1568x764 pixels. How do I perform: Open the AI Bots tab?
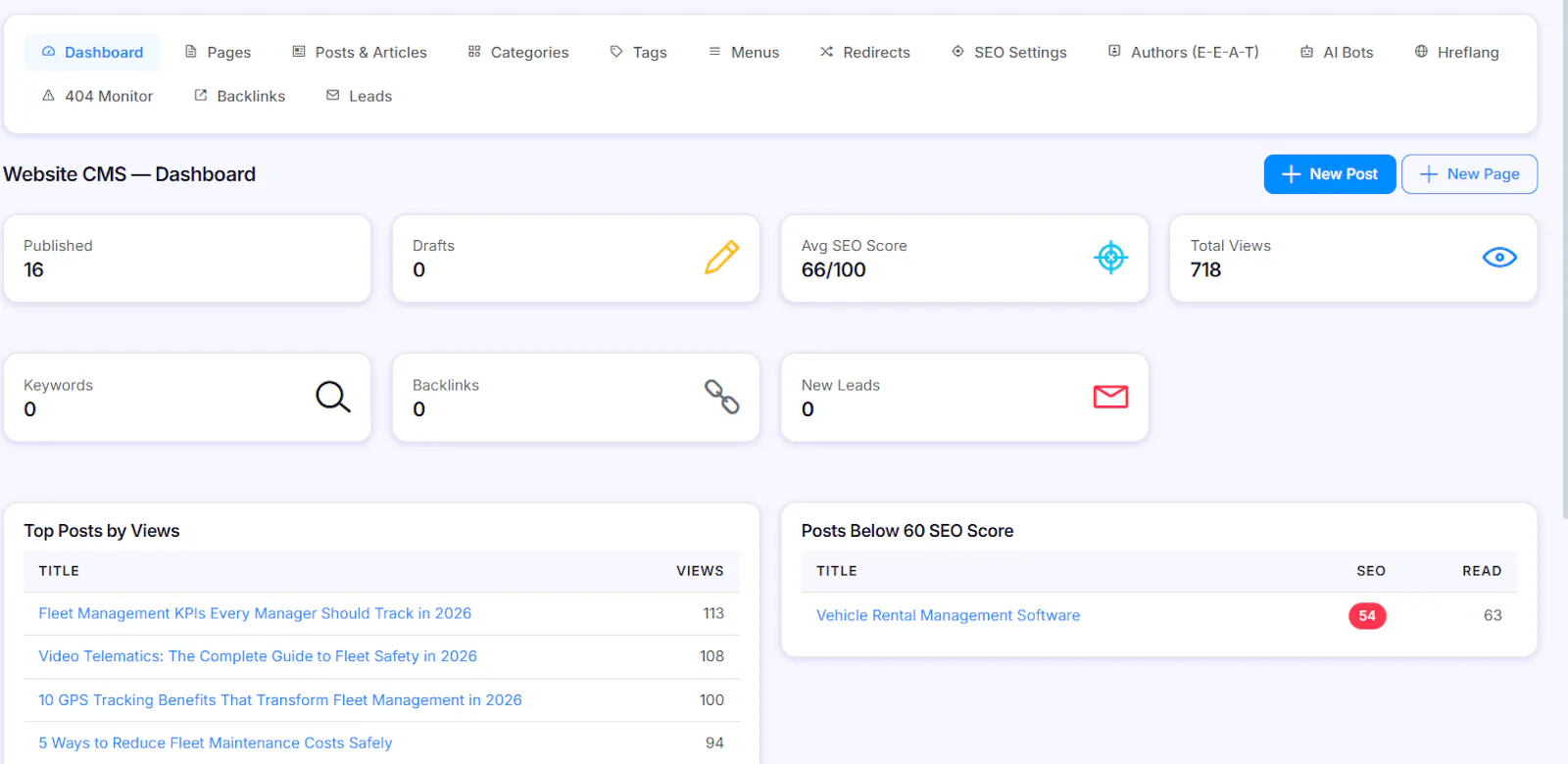[x=1337, y=52]
